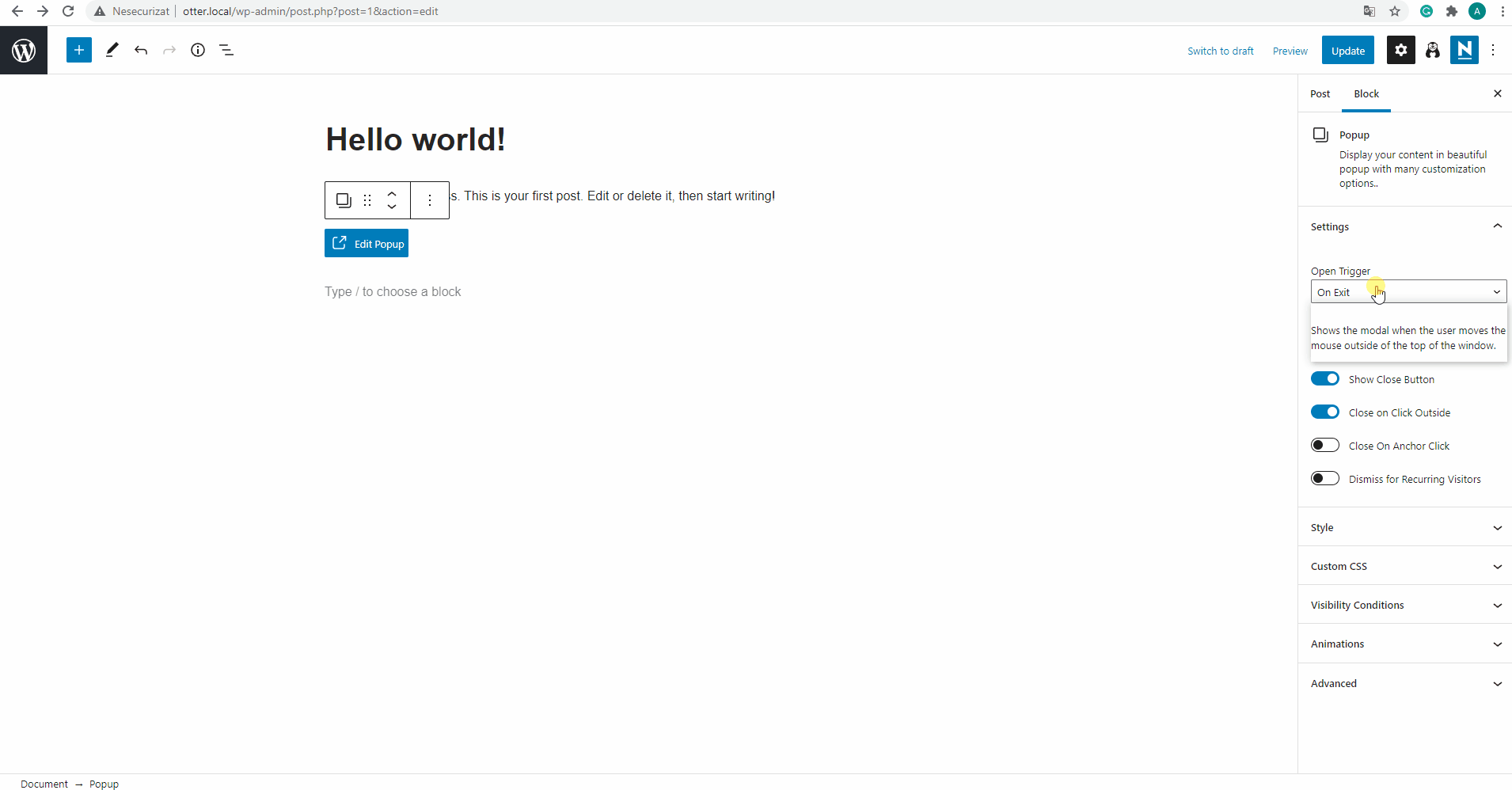
Task: Select the Tools pencil icon in the toolbar
Action: coord(111,49)
